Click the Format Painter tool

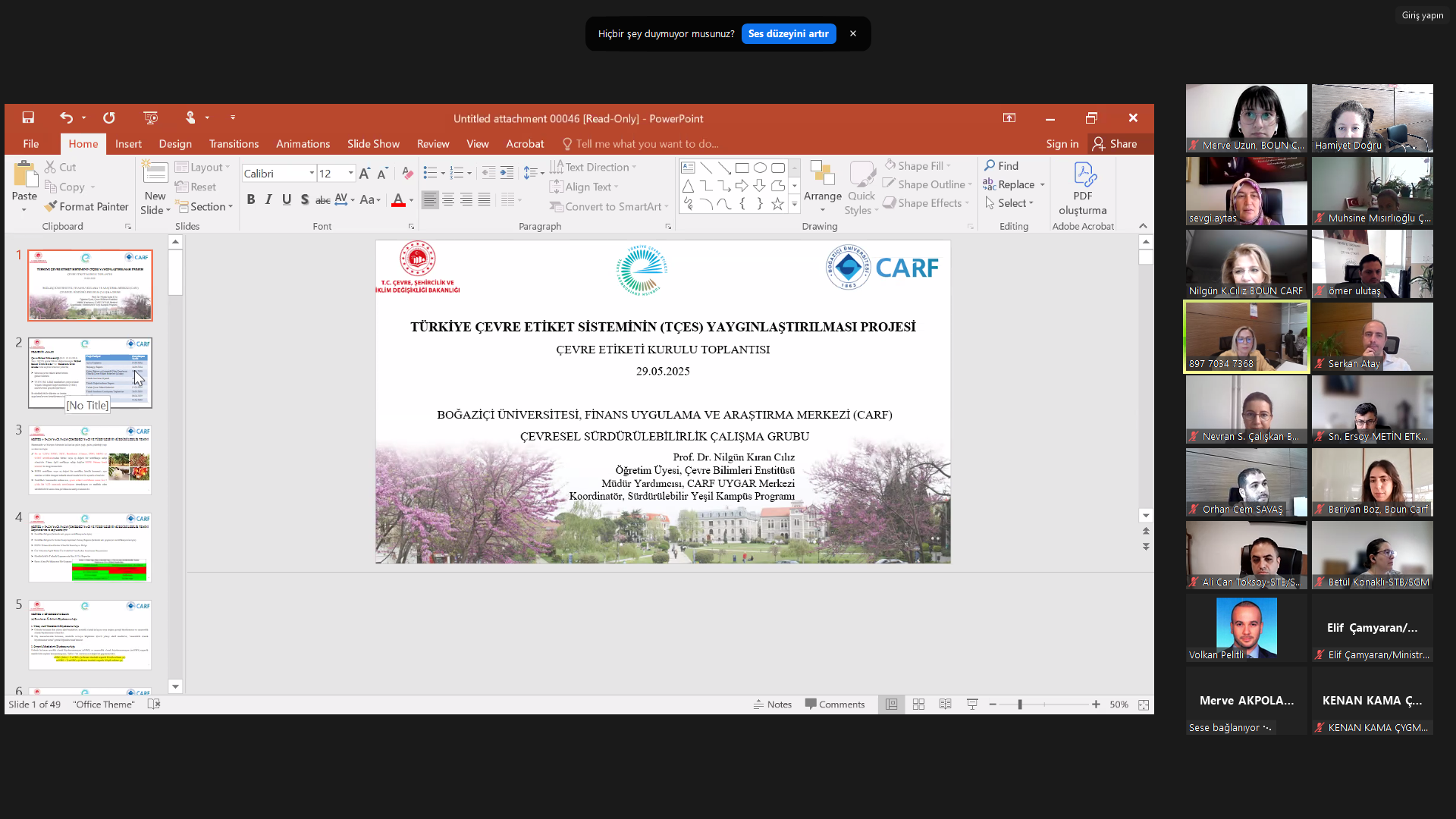click(86, 206)
